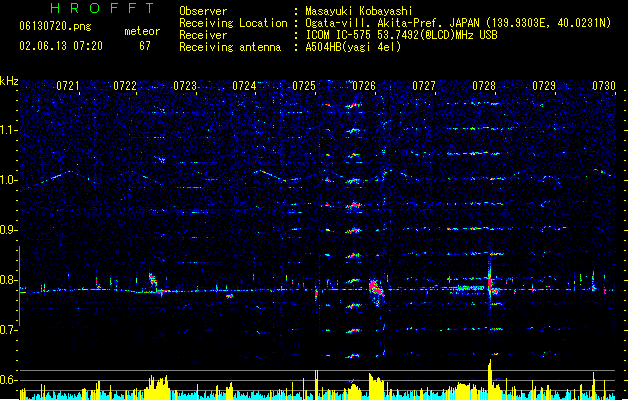Click the 0724 time marker

coord(244,86)
